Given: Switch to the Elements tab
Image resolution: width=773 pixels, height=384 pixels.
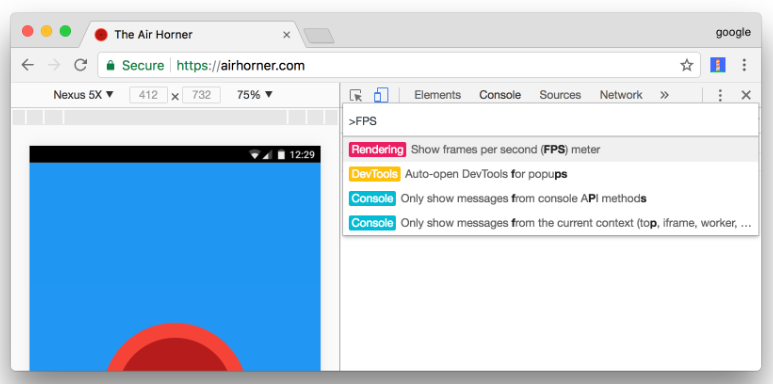Looking at the screenshot, I should point(437,95).
